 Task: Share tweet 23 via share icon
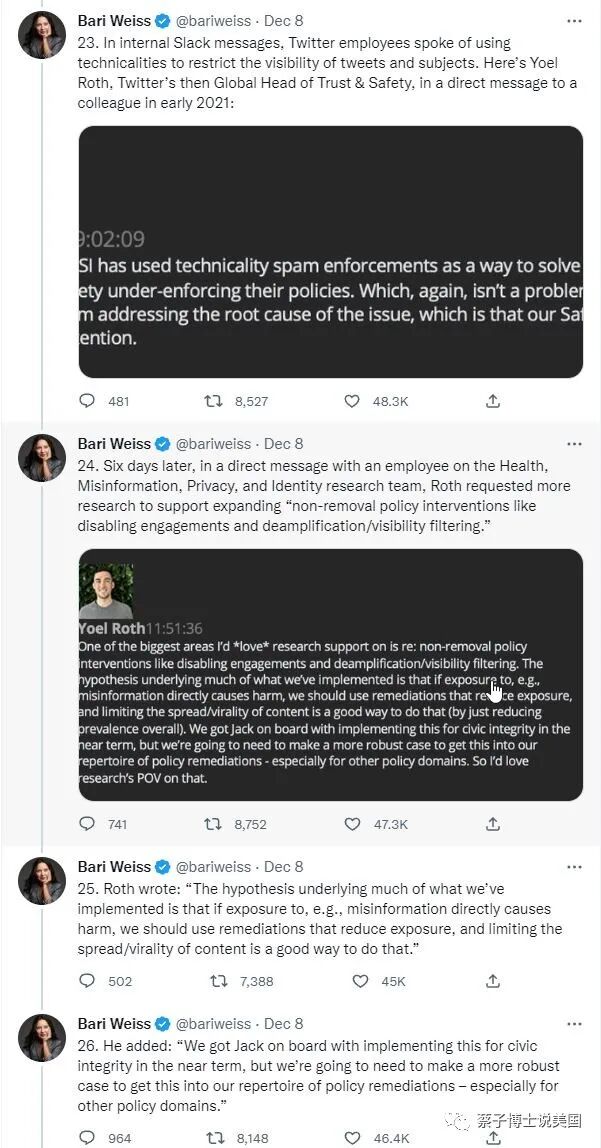[492, 401]
